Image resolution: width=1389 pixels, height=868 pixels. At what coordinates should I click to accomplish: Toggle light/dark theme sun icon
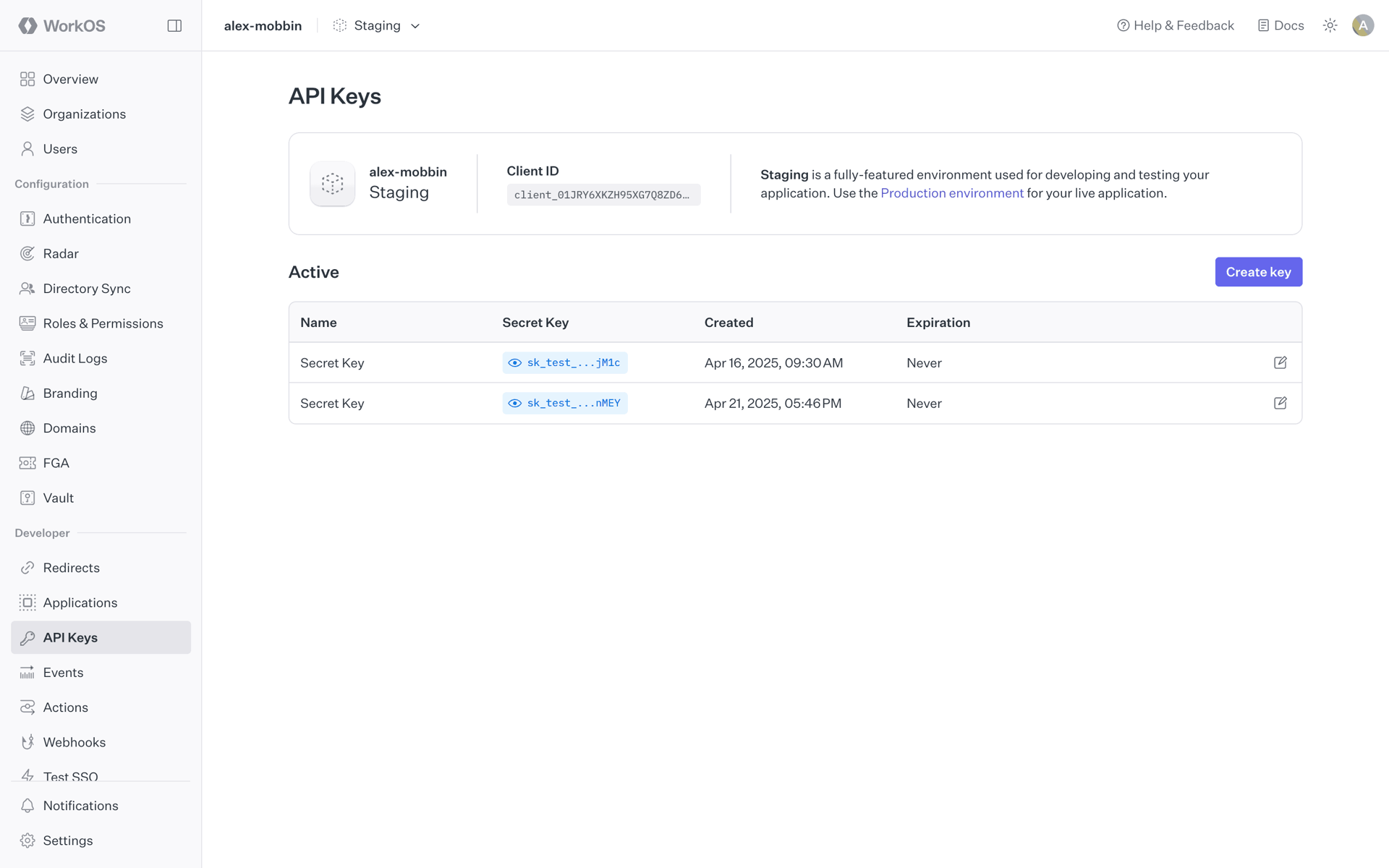[1330, 25]
